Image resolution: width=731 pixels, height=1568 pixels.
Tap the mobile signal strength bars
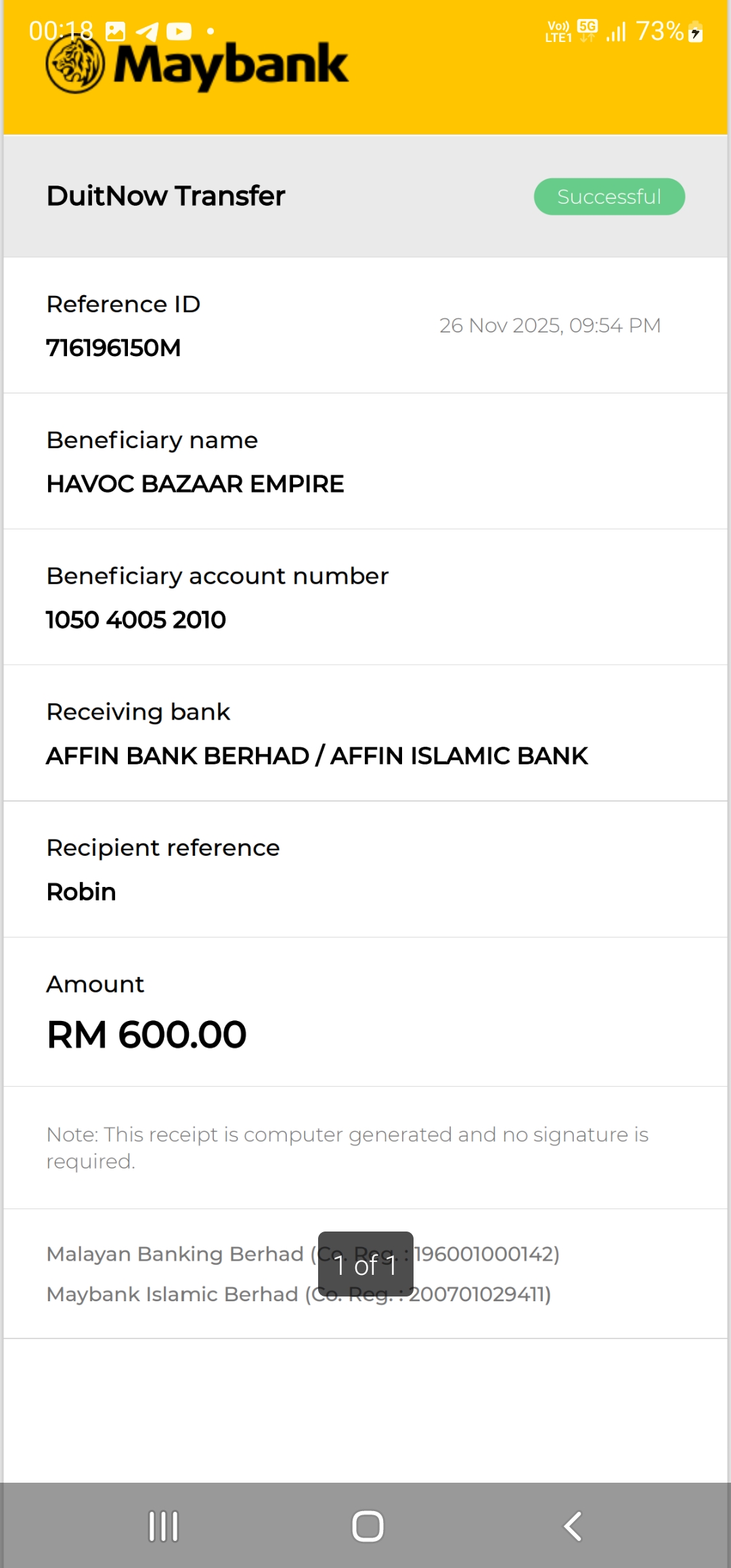pos(616,32)
